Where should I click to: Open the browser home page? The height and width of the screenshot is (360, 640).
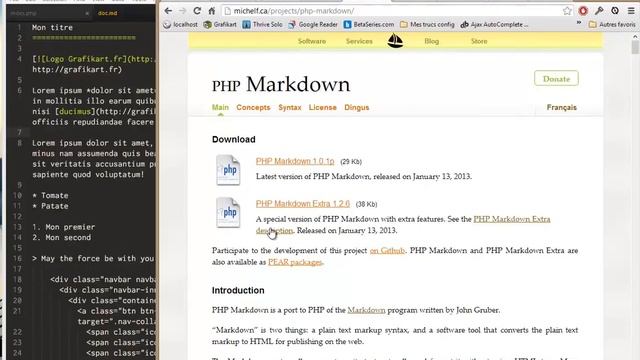click(x=211, y=11)
